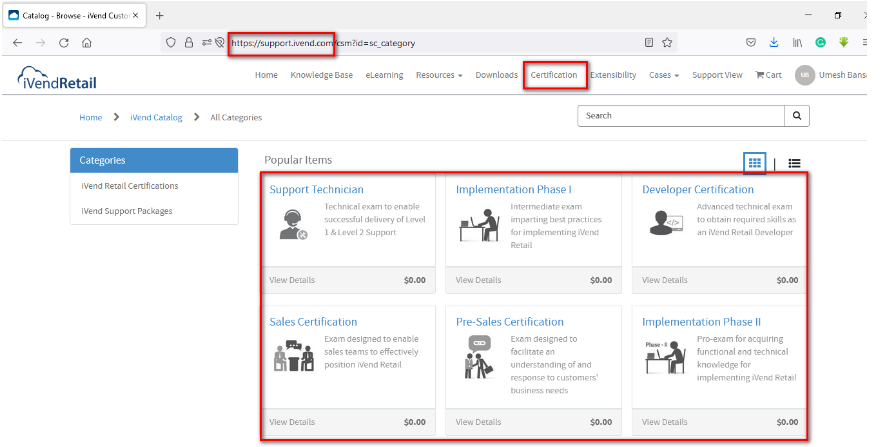Click View Details under Sales Certification
Viewport: 892px width, 447px height.
click(x=292, y=422)
